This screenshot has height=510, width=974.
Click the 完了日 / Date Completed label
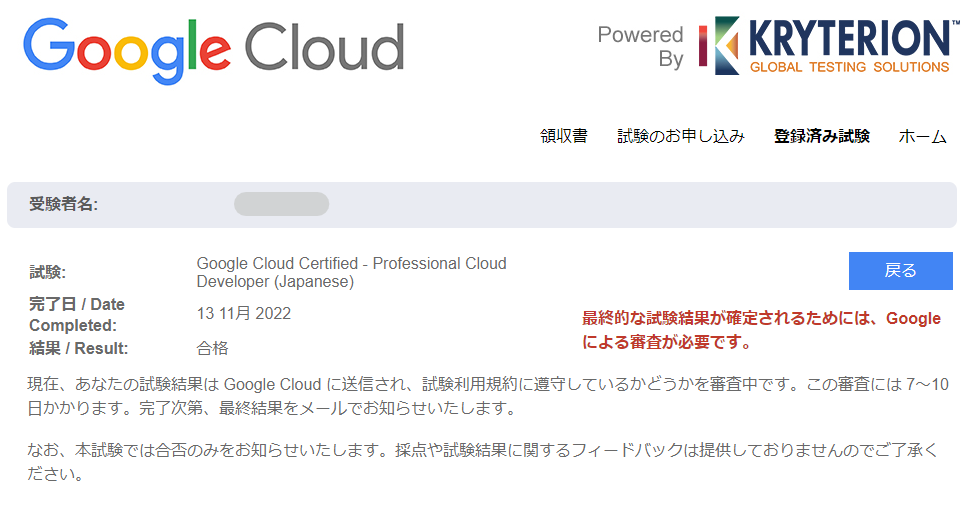[x=76, y=314]
